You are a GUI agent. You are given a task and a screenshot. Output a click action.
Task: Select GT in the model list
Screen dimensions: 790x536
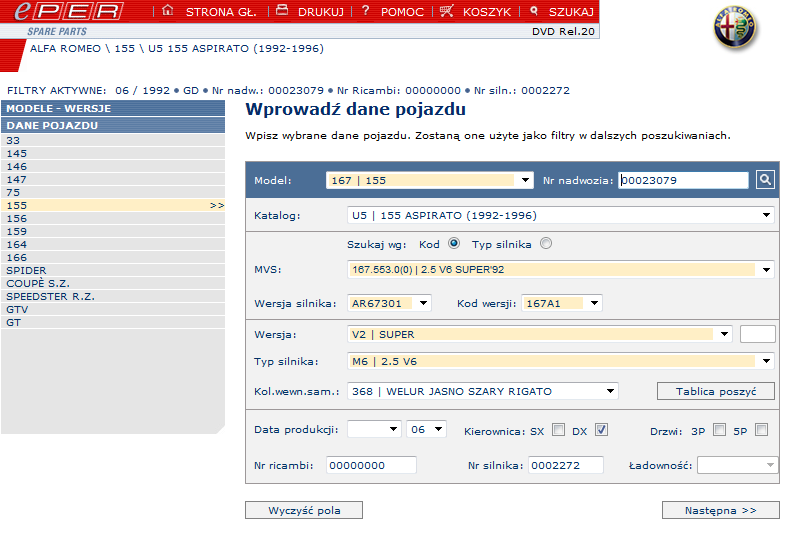pyautogui.click(x=113, y=322)
